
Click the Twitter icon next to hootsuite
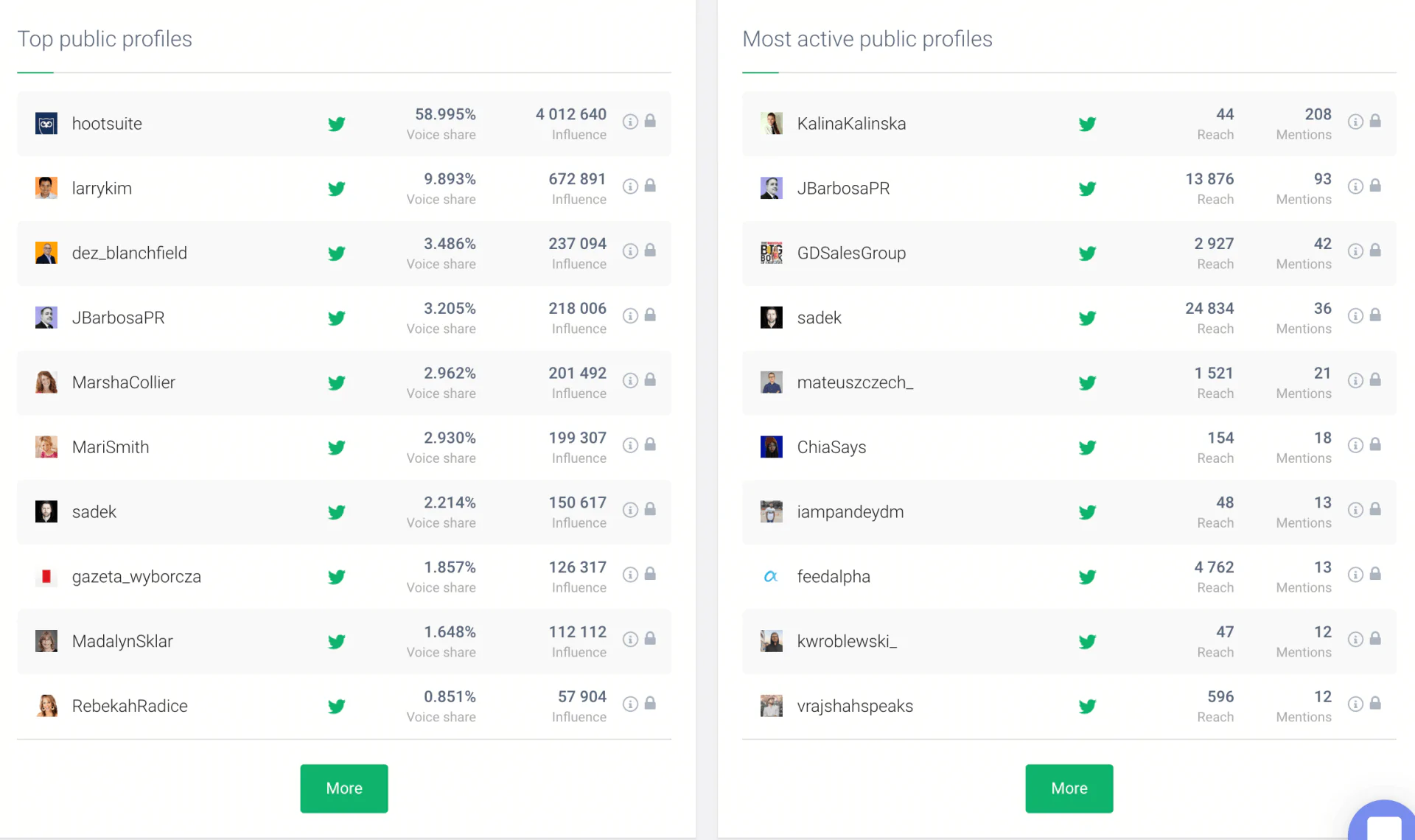[x=337, y=124]
